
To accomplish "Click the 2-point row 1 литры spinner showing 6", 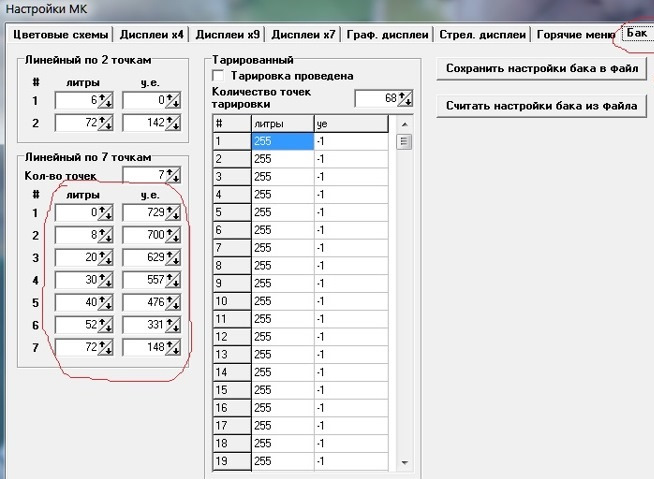I will tap(105, 101).
